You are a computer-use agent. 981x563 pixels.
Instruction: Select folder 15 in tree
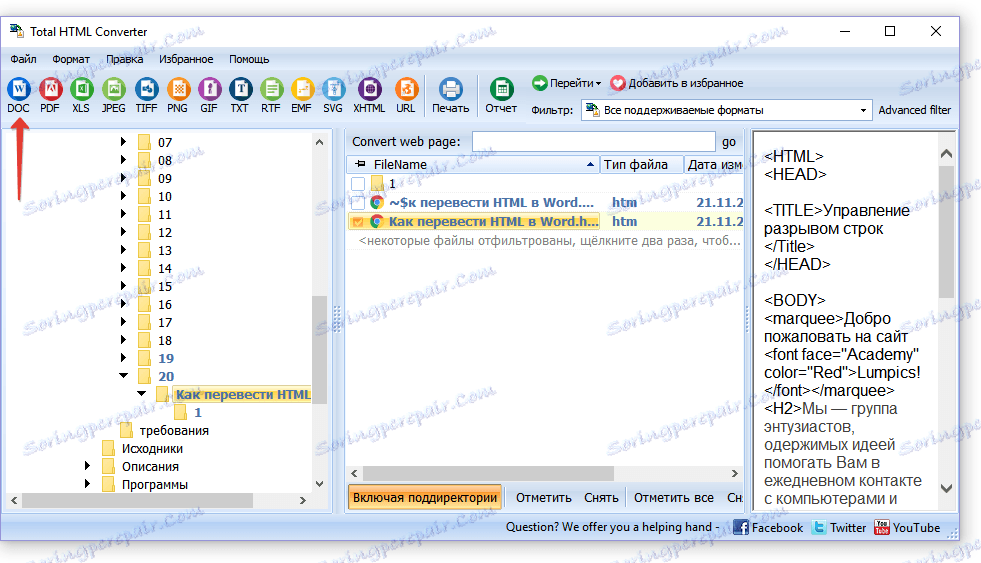(165, 287)
